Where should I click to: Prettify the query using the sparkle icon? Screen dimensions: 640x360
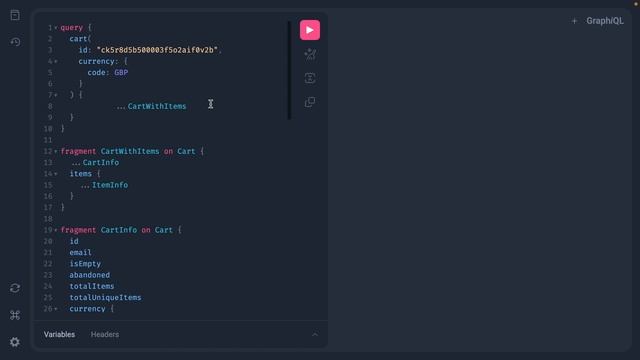(x=310, y=54)
